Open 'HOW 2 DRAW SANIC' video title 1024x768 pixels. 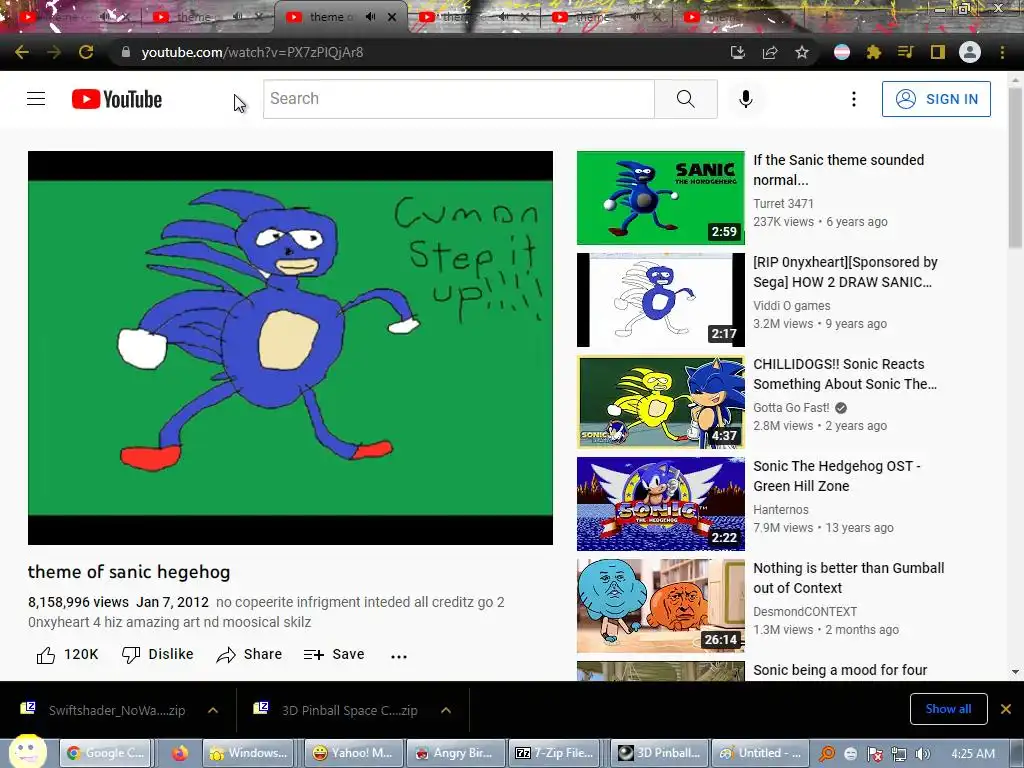(x=845, y=272)
